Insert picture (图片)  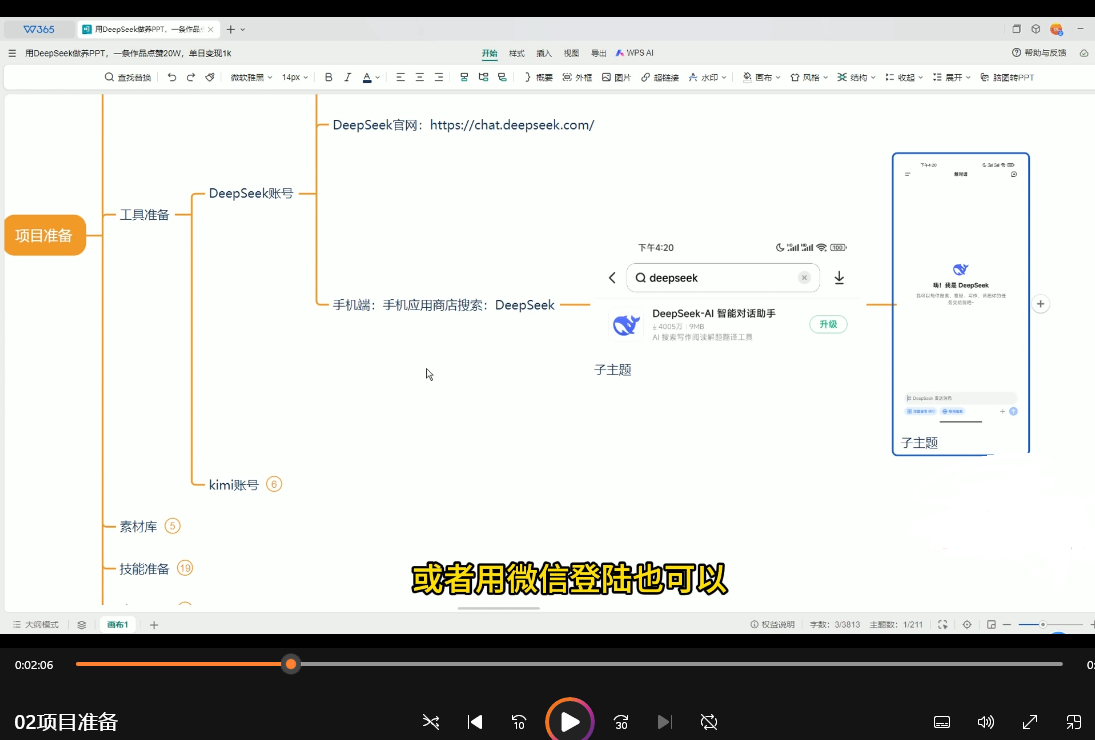[617, 77]
